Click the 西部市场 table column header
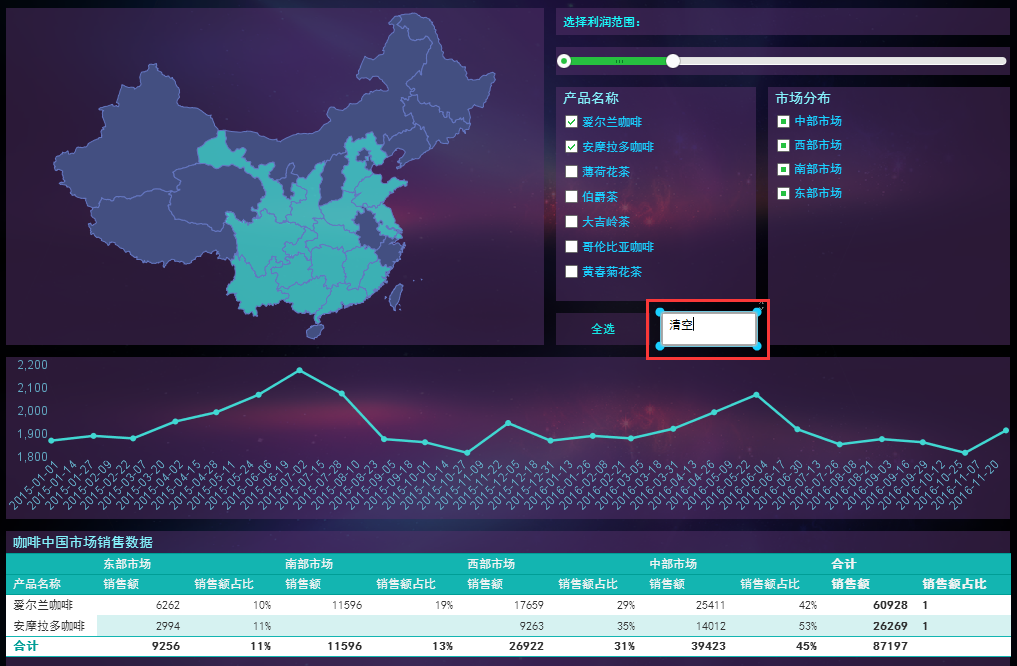Image resolution: width=1017 pixels, height=666 pixels. coord(491,564)
